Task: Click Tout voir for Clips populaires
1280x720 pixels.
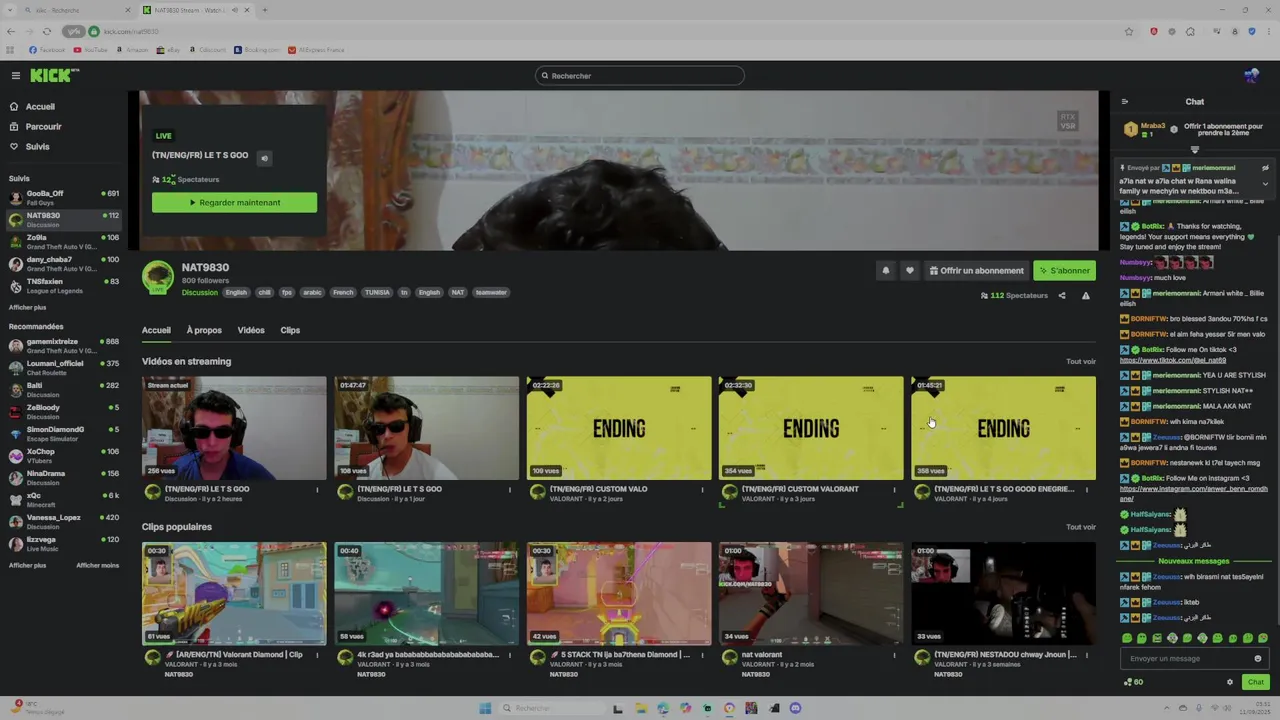Action: coord(1081,527)
